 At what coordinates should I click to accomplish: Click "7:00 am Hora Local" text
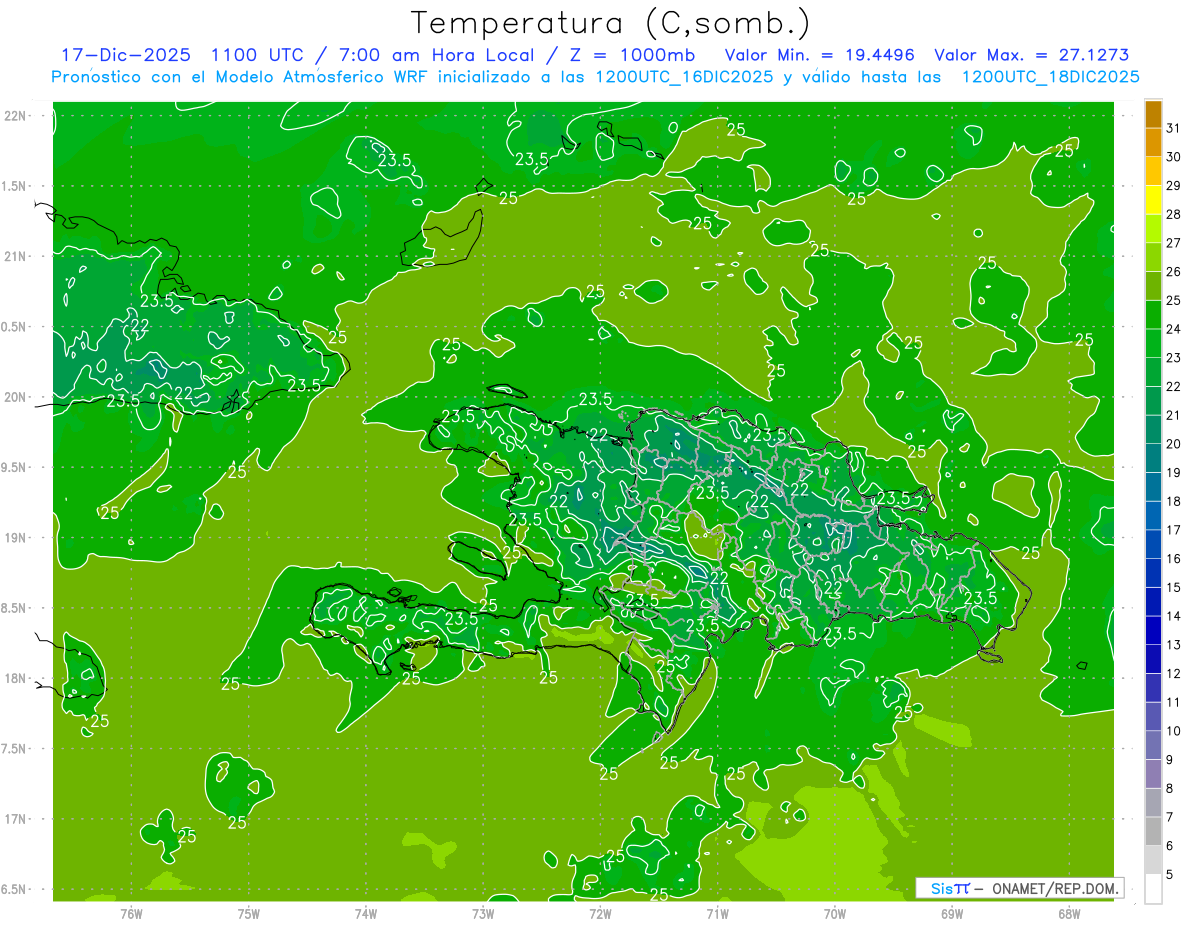click(436, 55)
